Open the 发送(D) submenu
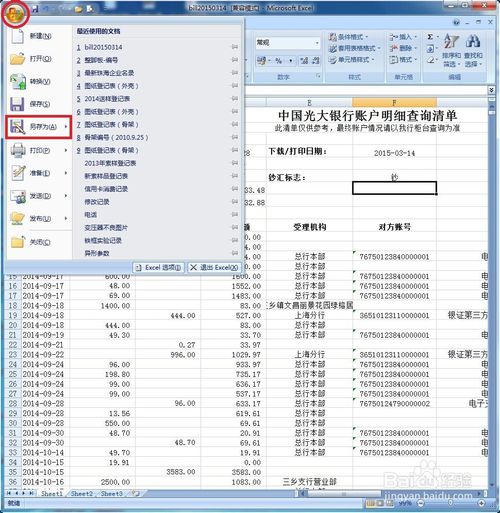 [x=38, y=196]
